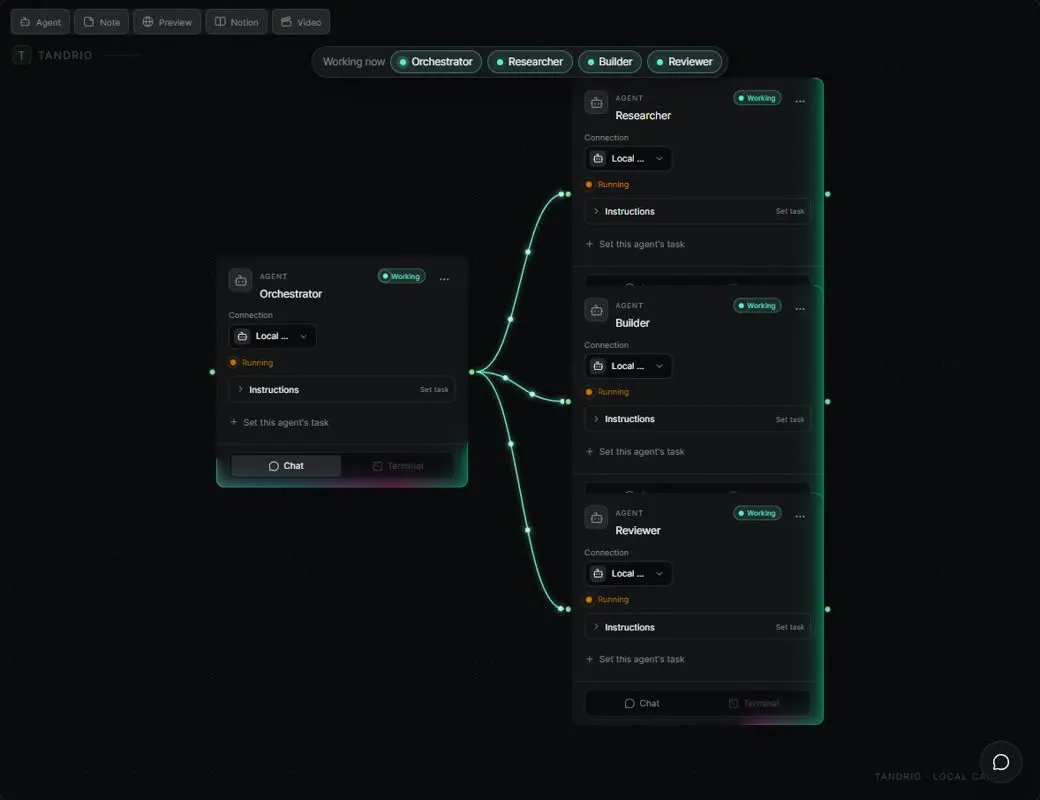The height and width of the screenshot is (800, 1040).
Task: Open Researcher's Local connection dropdown
Action: coord(628,159)
